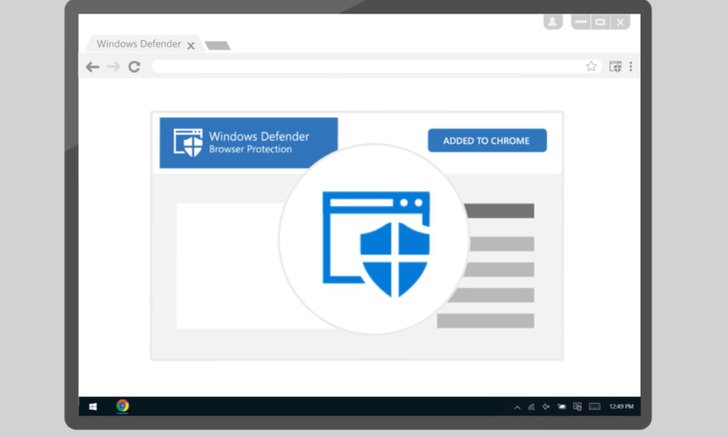This screenshot has width=728, height=437.
Task: Minimize the browser window
Action: (581, 22)
